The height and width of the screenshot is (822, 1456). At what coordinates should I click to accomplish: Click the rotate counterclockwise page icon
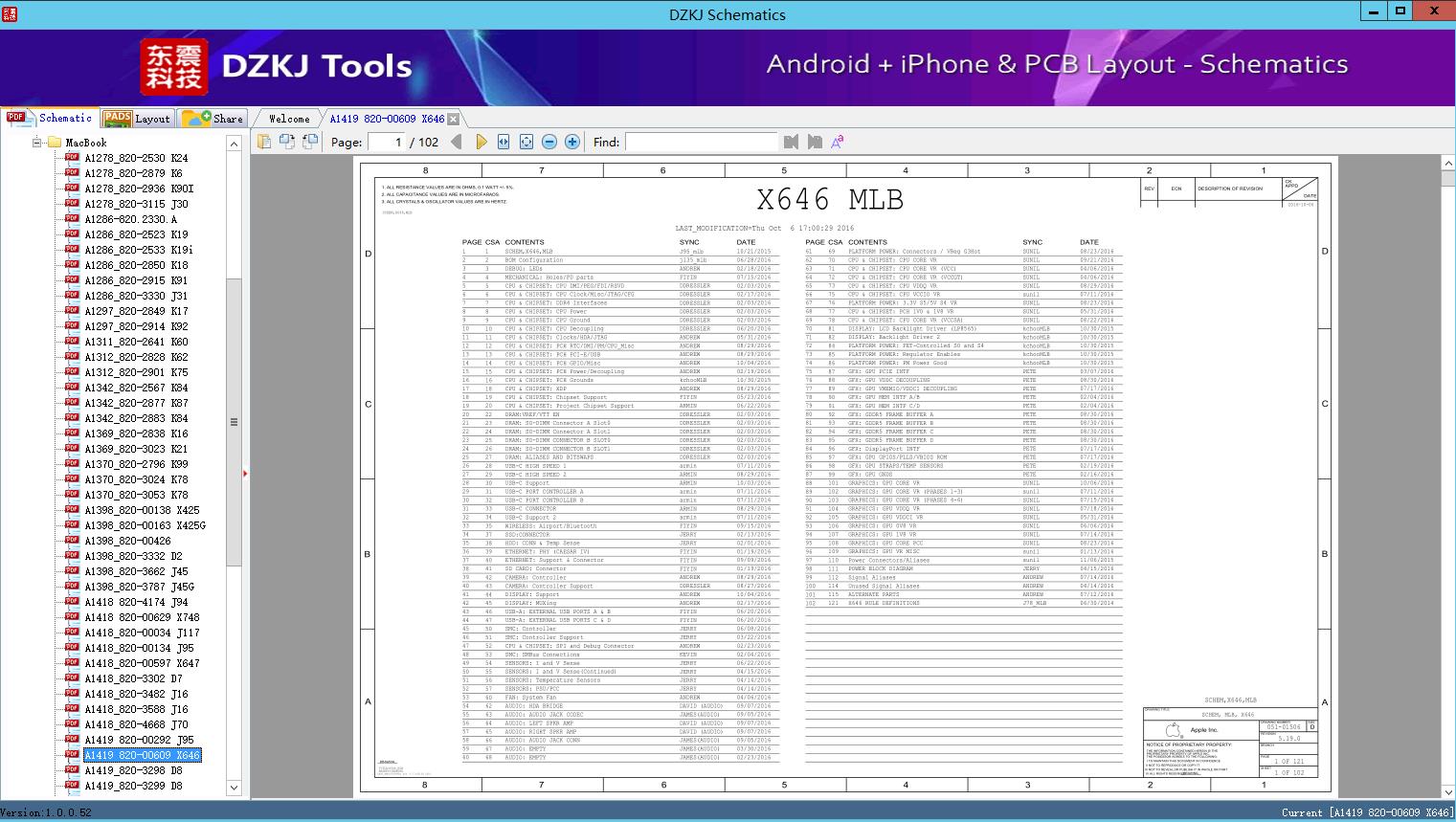pos(288,142)
